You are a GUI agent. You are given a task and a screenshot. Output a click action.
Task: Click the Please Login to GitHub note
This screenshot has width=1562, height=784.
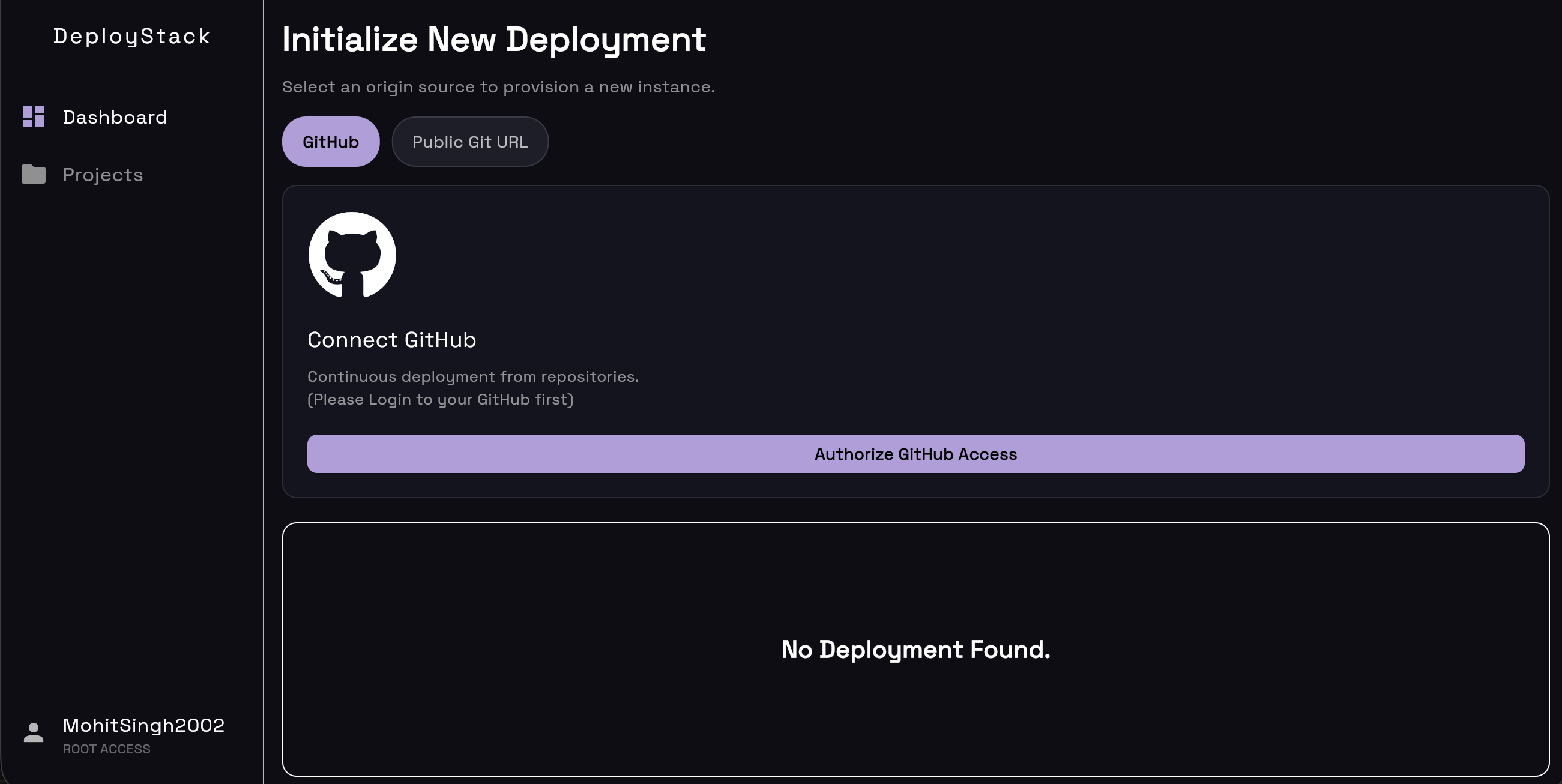(441, 400)
